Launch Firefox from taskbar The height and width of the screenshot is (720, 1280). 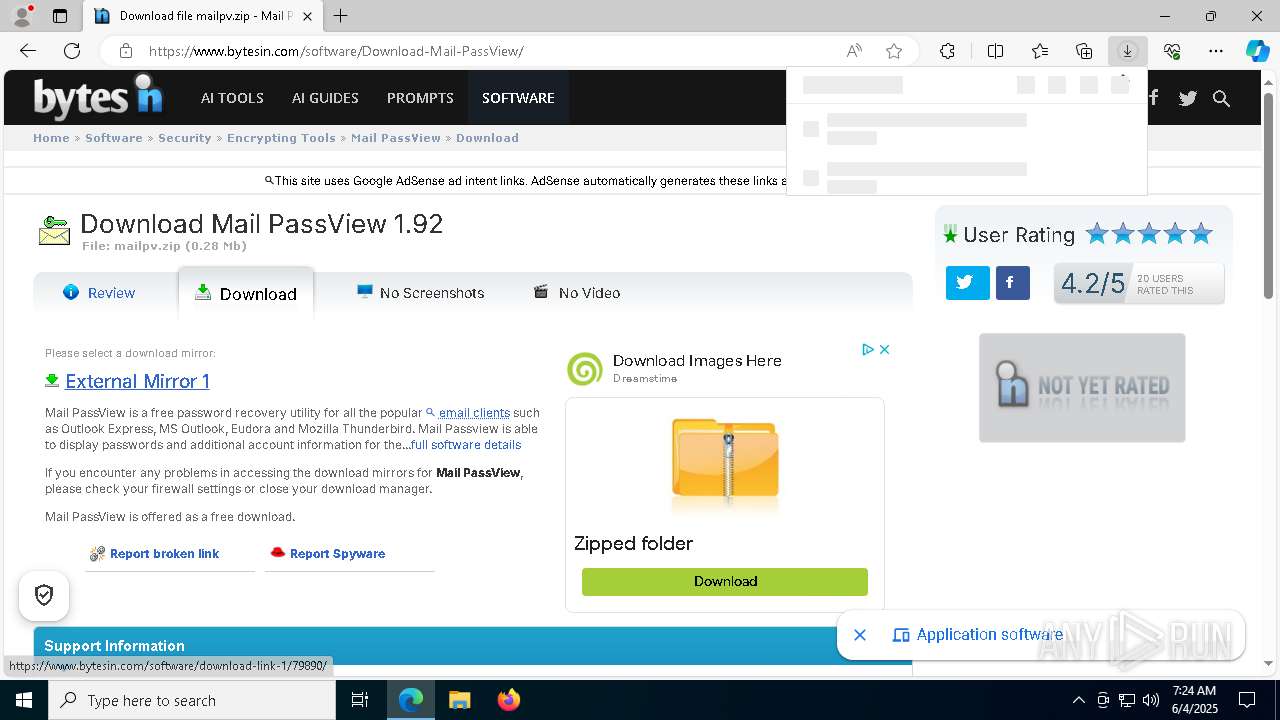click(x=508, y=700)
